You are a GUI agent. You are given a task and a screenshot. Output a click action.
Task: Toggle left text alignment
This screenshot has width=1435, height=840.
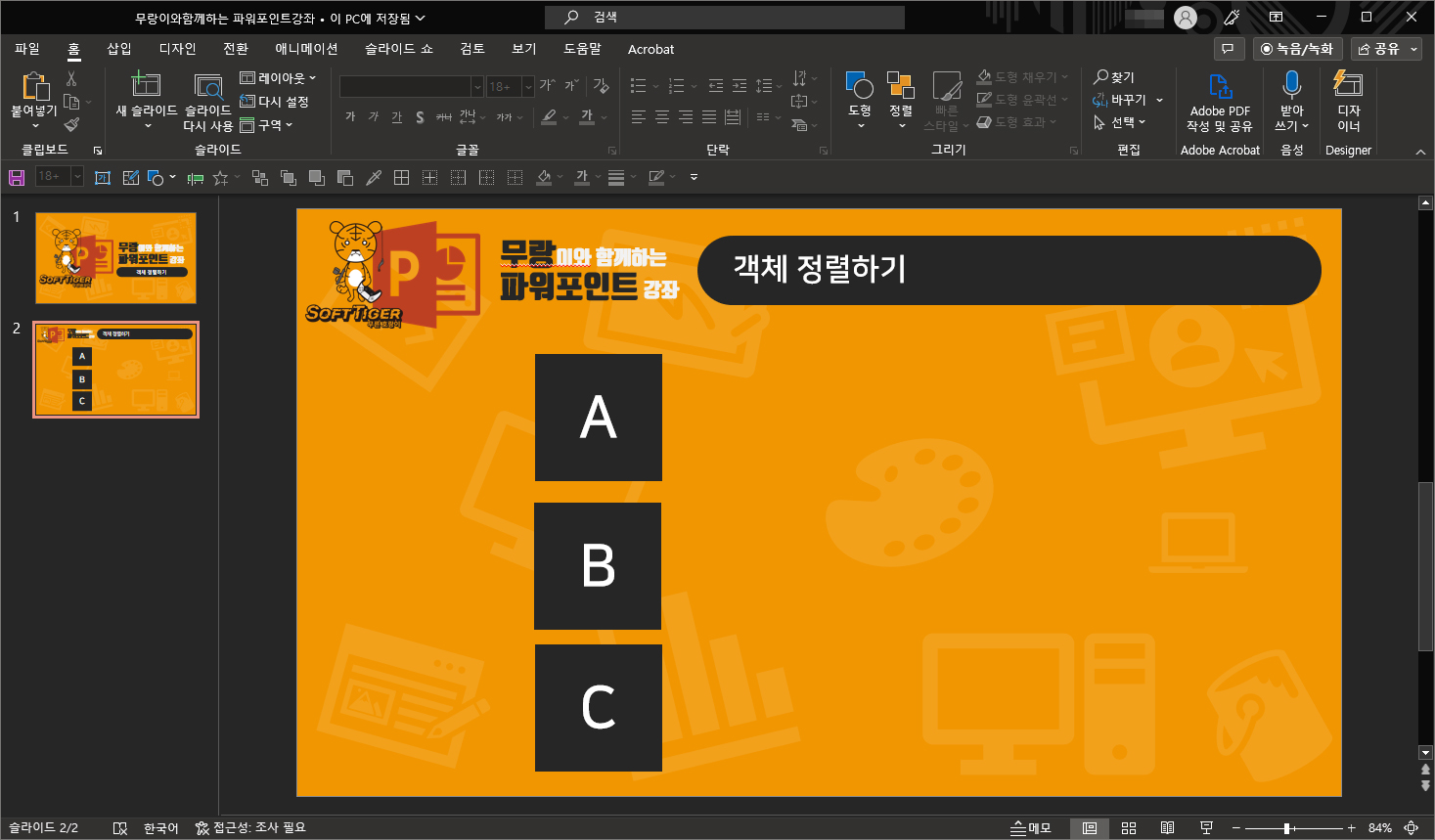click(639, 117)
